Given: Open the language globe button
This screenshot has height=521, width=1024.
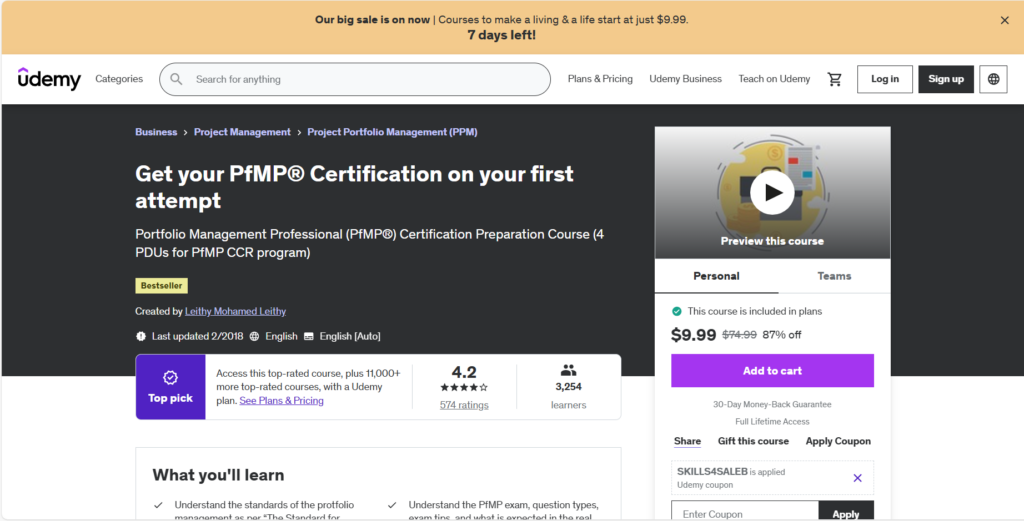Looking at the screenshot, I should (x=993, y=79).
